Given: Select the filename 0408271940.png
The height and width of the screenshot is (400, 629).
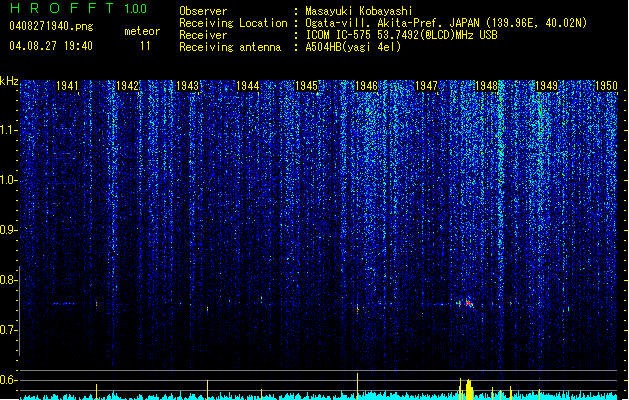Looking at the screenshot, I should tap(51, 26).
